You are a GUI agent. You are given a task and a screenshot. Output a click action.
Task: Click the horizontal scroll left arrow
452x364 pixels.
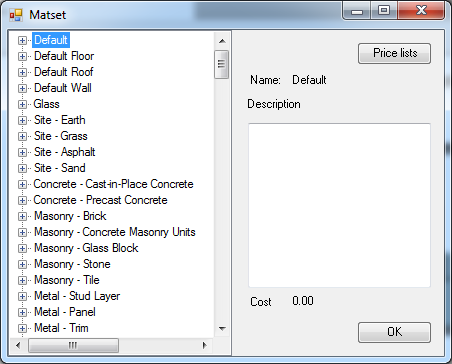[x=18, y=345]
